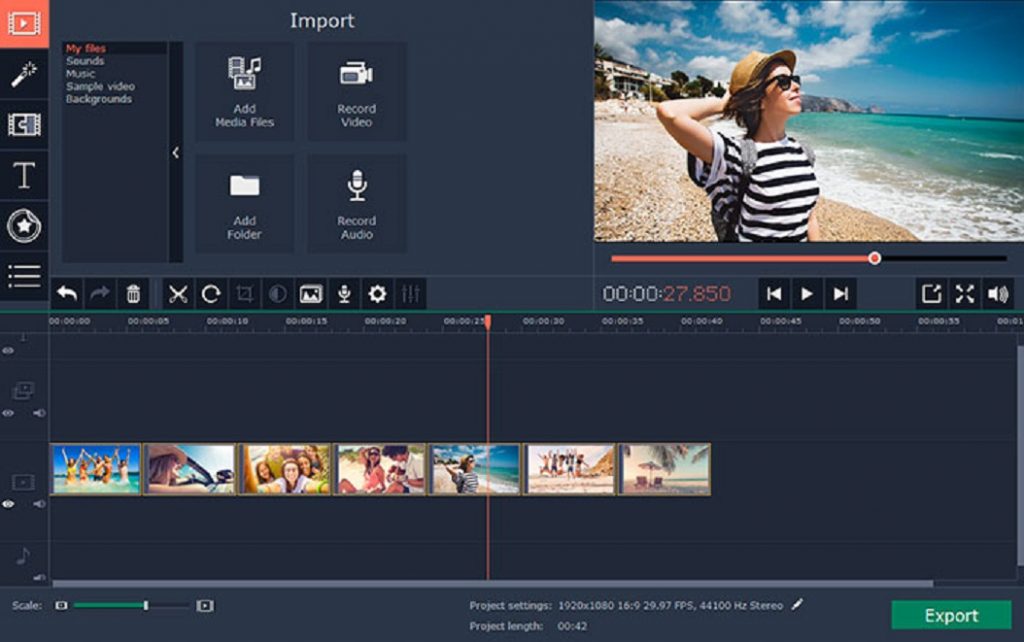Click the green Export button
This screenshot has height=642, width=1024.
(950, 615)
